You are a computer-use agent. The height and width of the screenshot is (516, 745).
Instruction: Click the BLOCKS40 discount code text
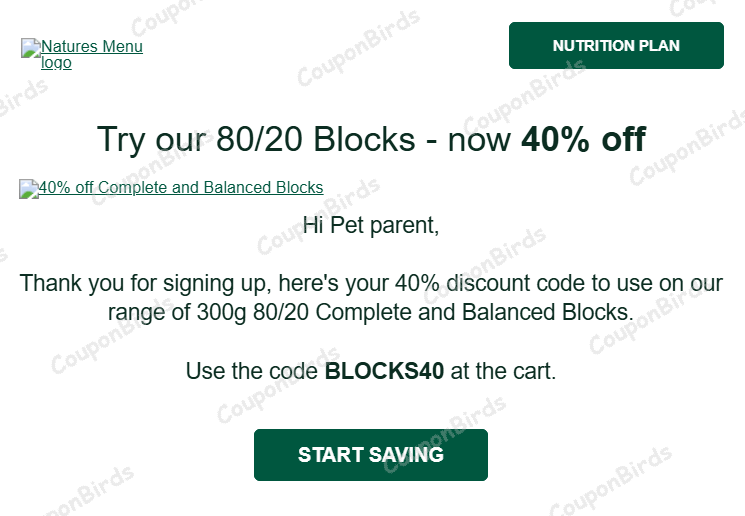[384, 371]
